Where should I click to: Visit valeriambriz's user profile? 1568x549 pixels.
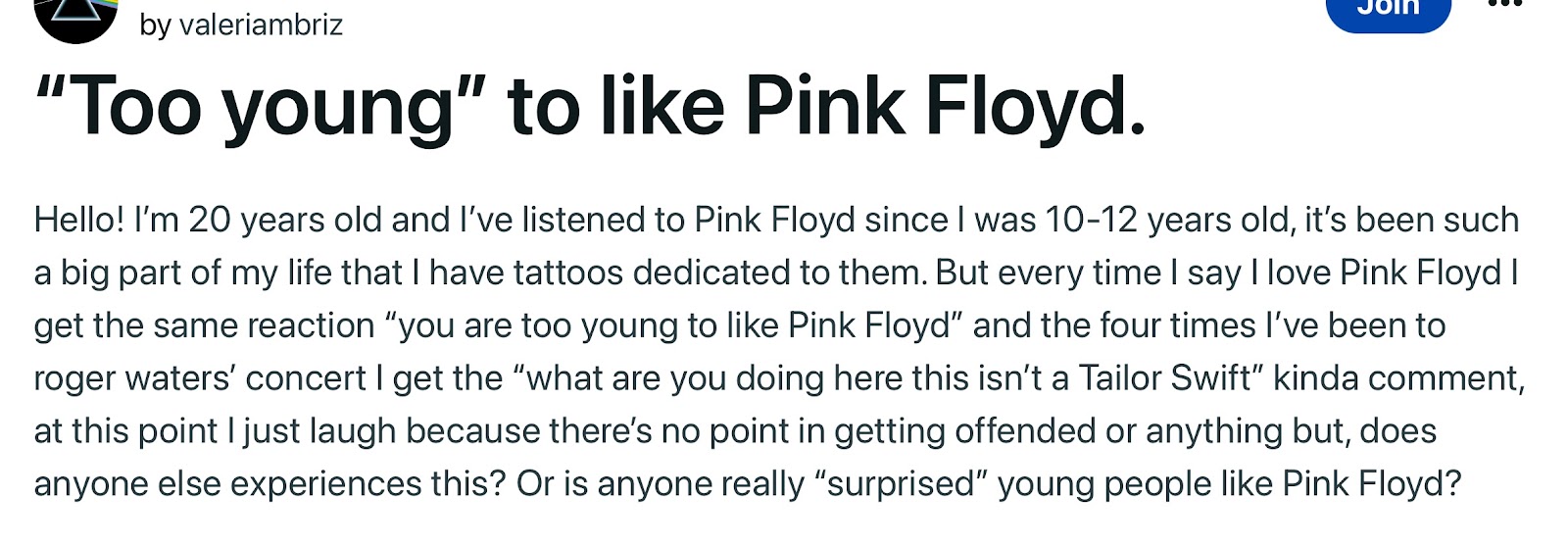pos(241,24)
